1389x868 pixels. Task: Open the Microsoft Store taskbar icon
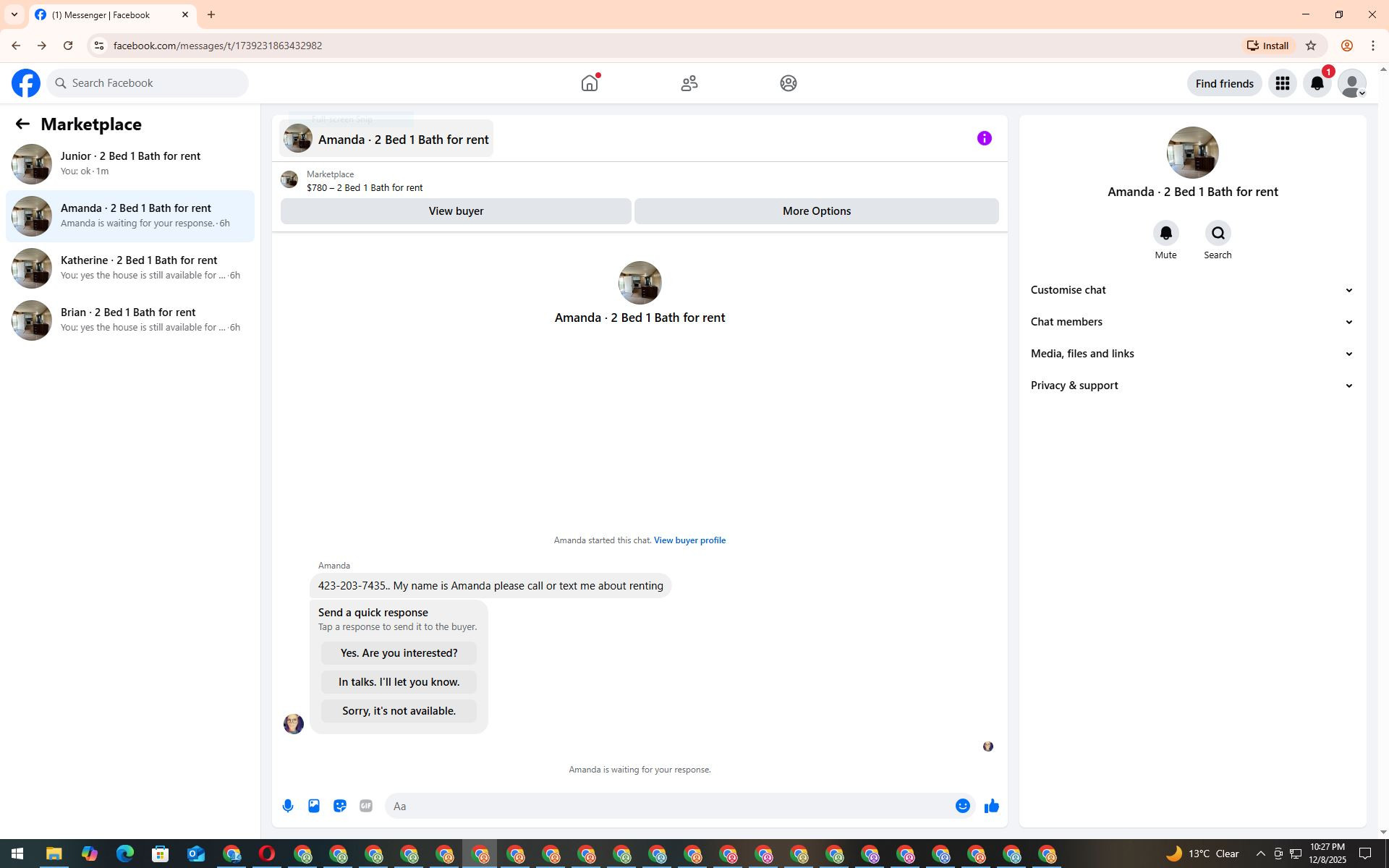[x=161, y=854]
